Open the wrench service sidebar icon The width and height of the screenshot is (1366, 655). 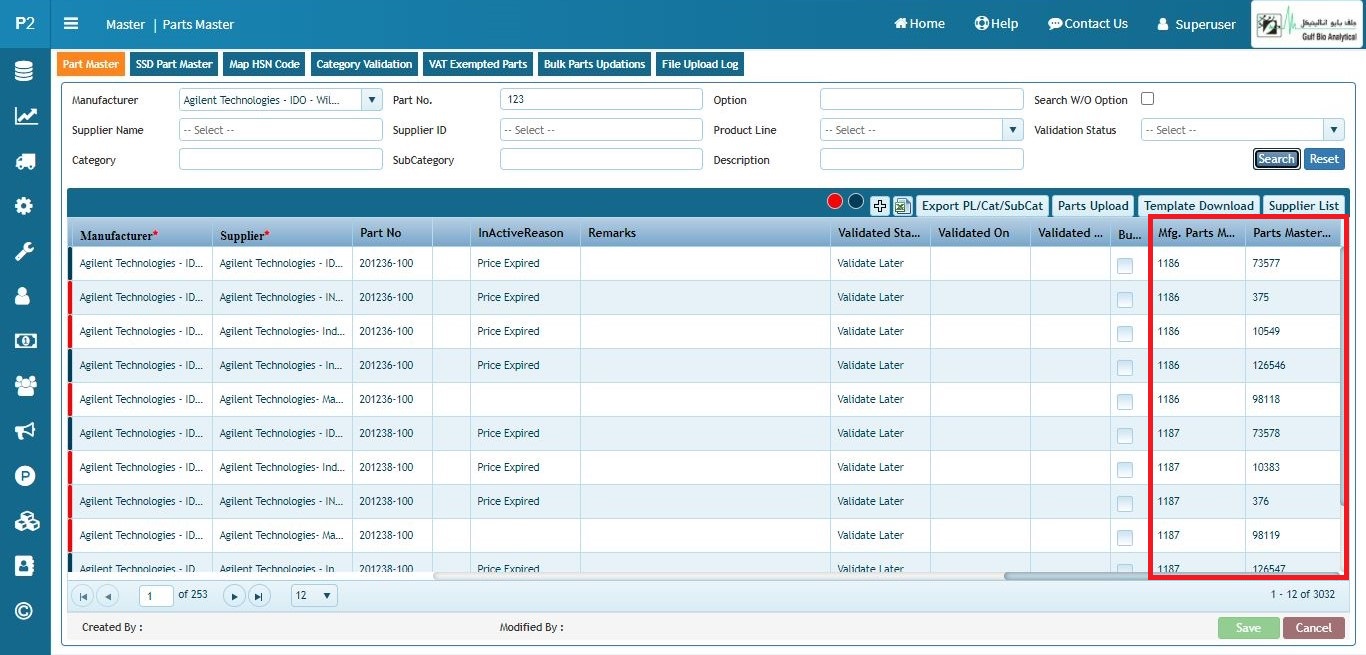click(25, 251)
